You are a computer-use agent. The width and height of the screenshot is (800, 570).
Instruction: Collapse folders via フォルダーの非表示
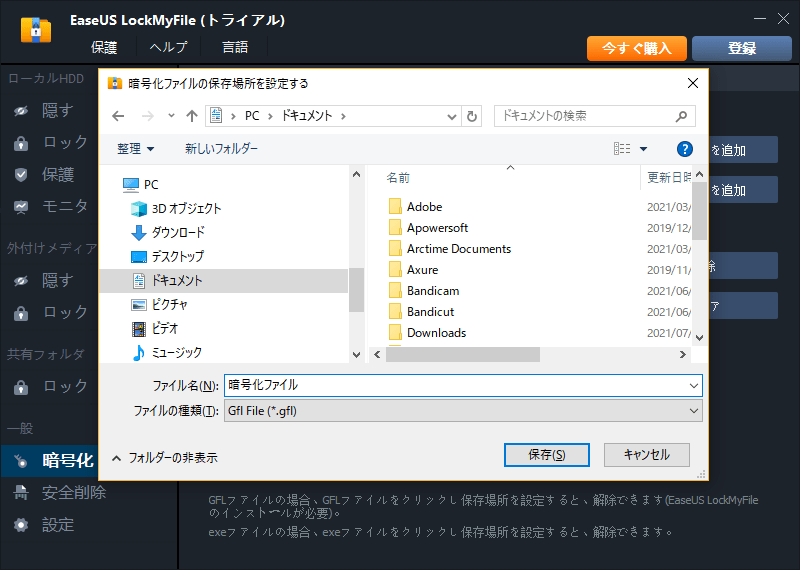pos(165,458)
